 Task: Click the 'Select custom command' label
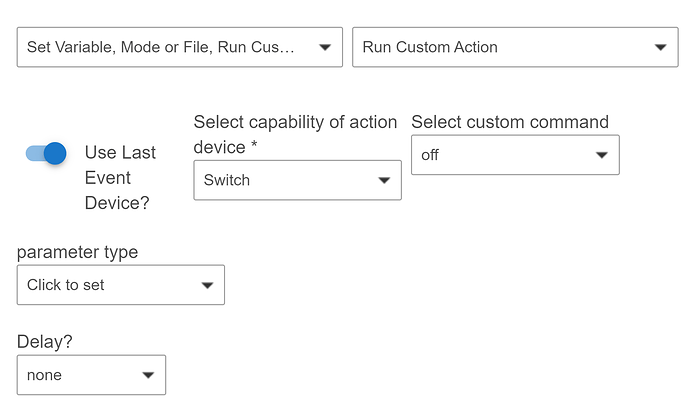510,122
